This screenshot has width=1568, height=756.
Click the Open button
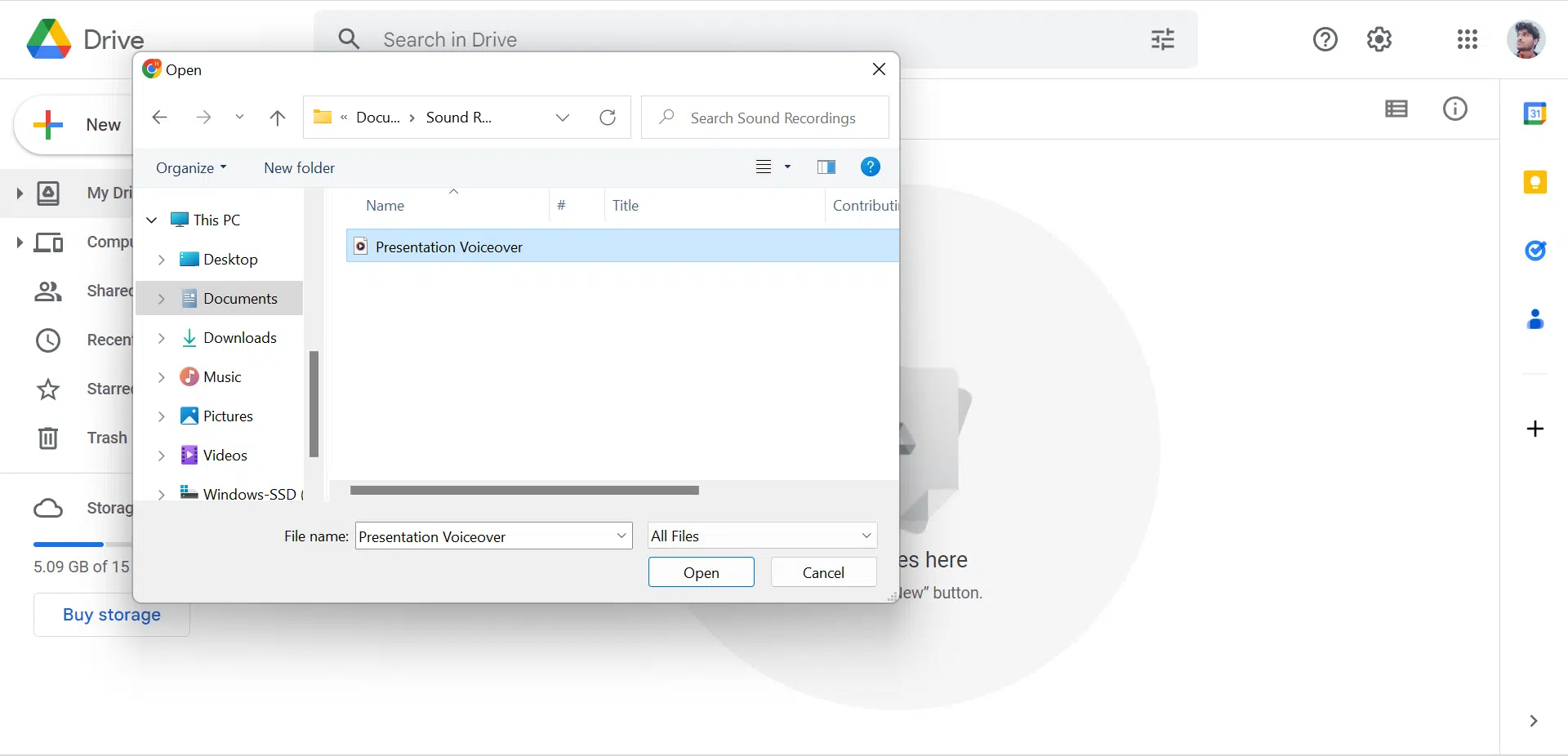click(x=701, y=572)
